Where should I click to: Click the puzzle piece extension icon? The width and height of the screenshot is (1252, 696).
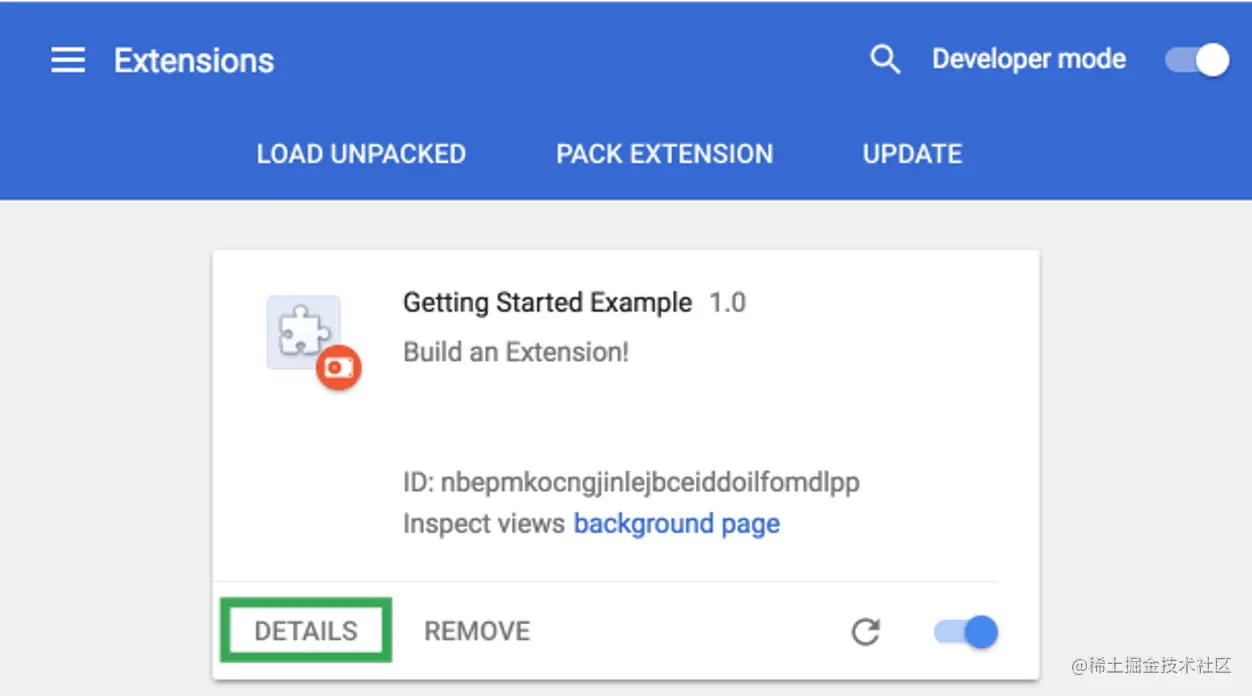(303, 332)
